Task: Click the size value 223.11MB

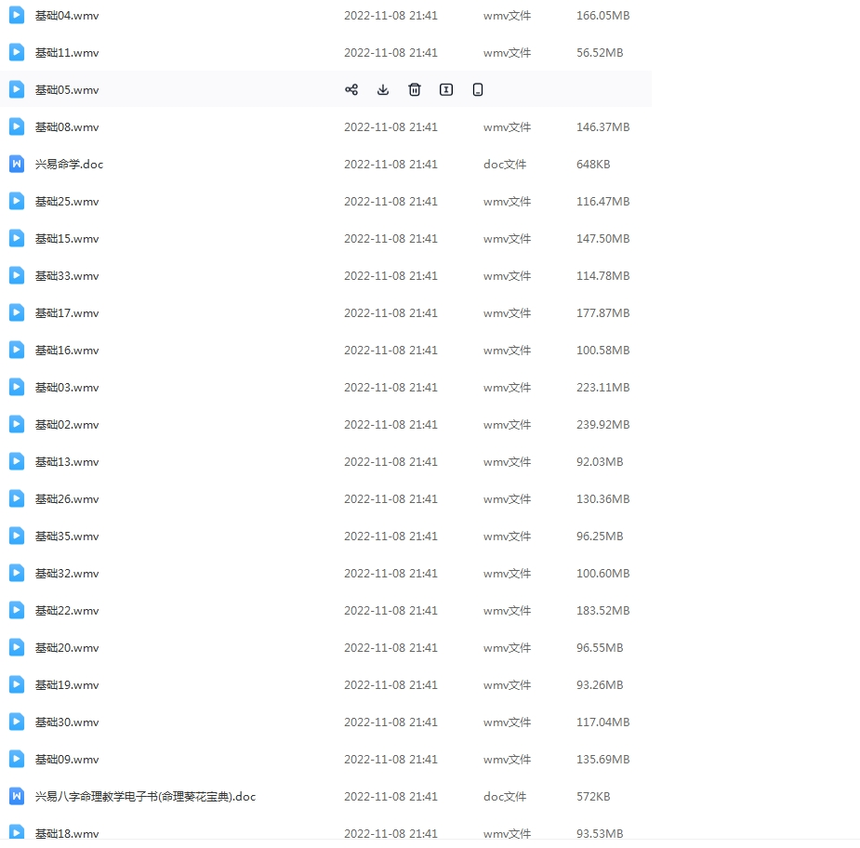Action: tap(603, 388)
